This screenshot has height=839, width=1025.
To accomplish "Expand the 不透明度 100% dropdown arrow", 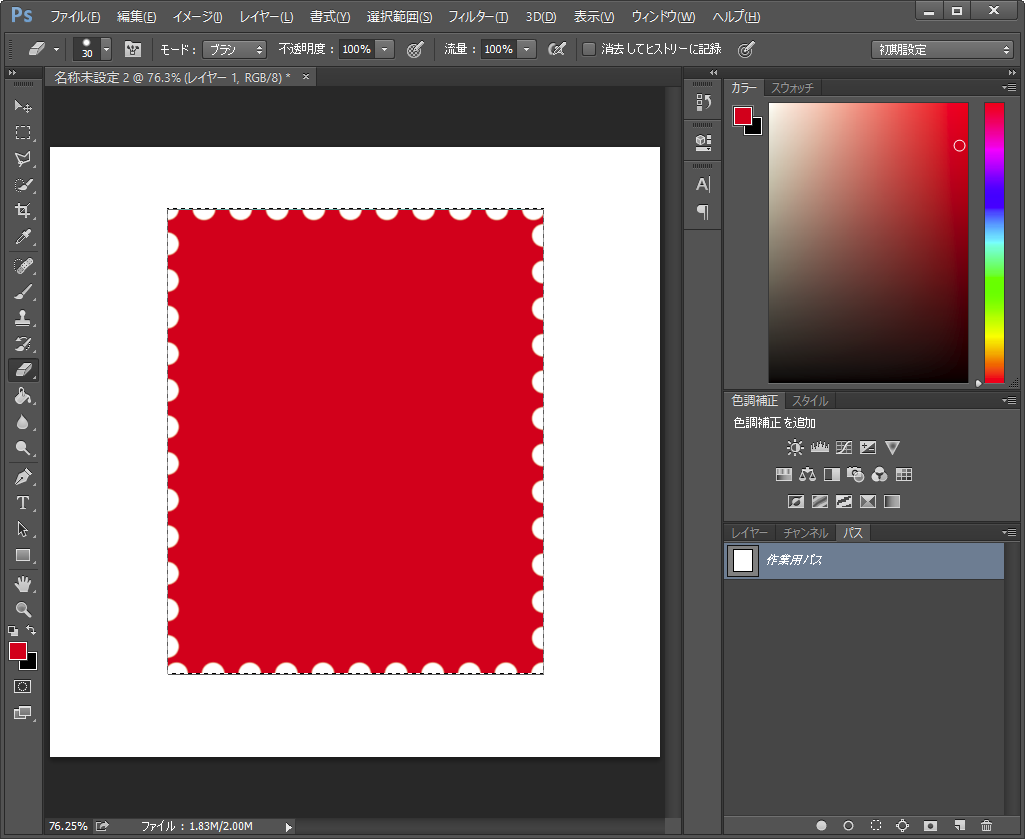I will [x=385, y=49].
